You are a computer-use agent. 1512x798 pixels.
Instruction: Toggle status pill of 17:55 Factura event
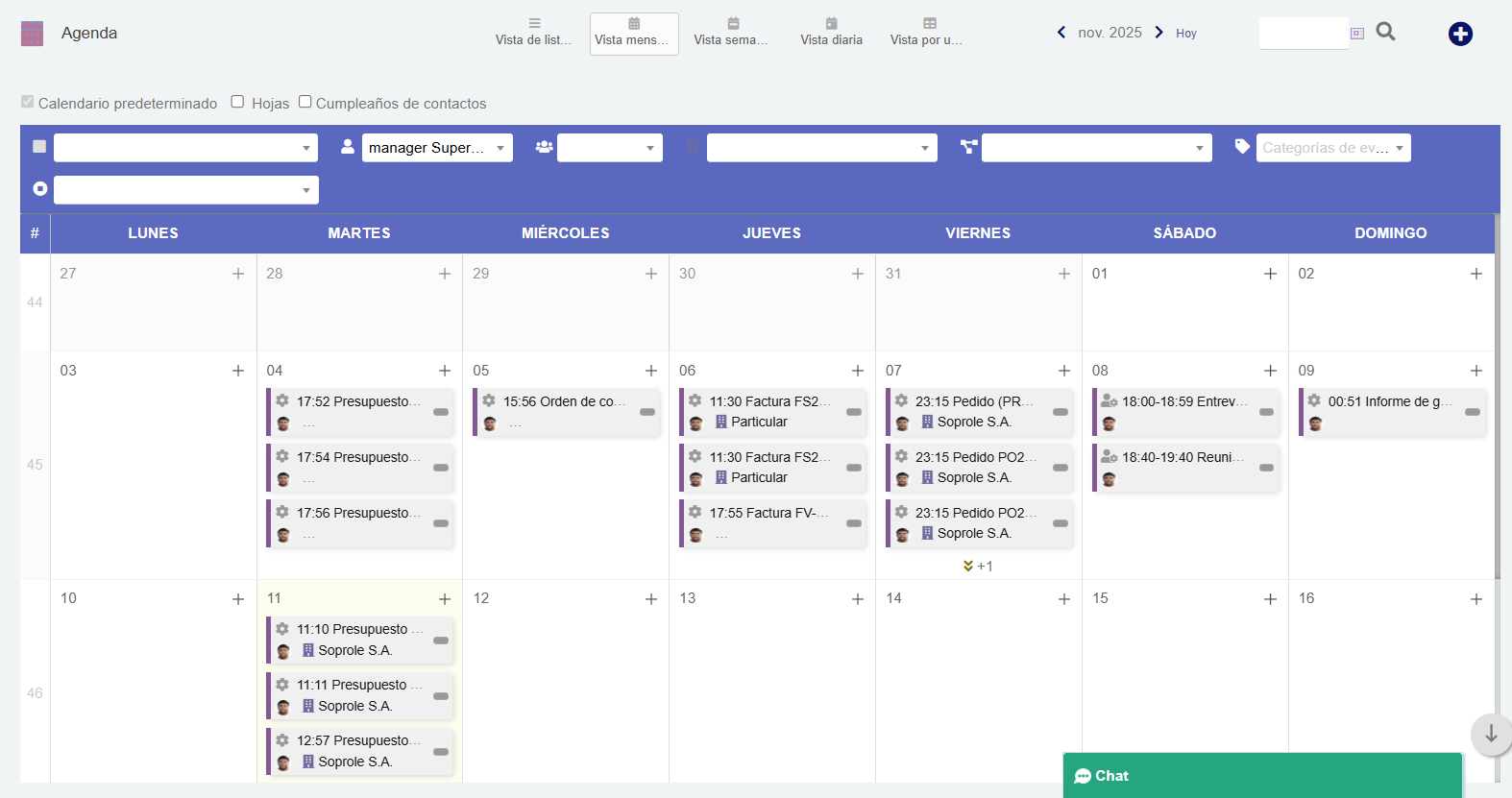point(854,523)
